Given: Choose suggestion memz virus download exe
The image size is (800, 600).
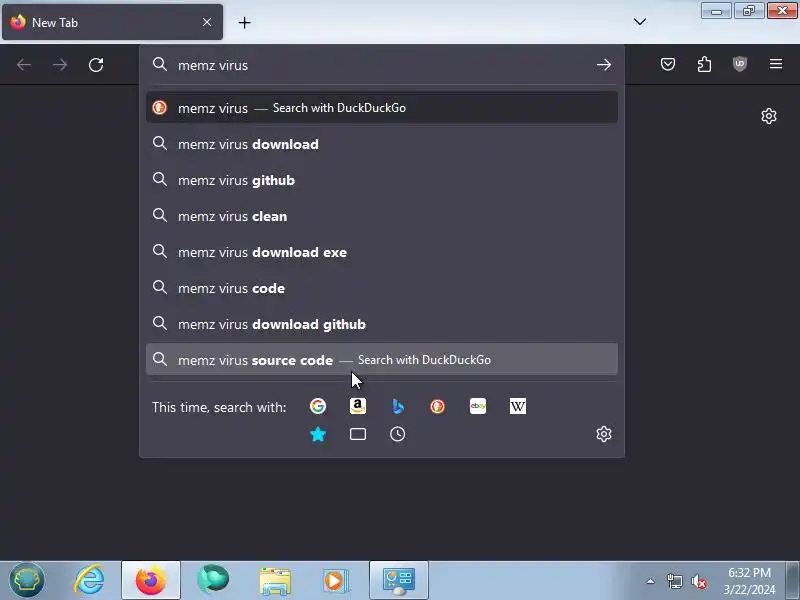Looking at the screenshot, I should (382, 252).
